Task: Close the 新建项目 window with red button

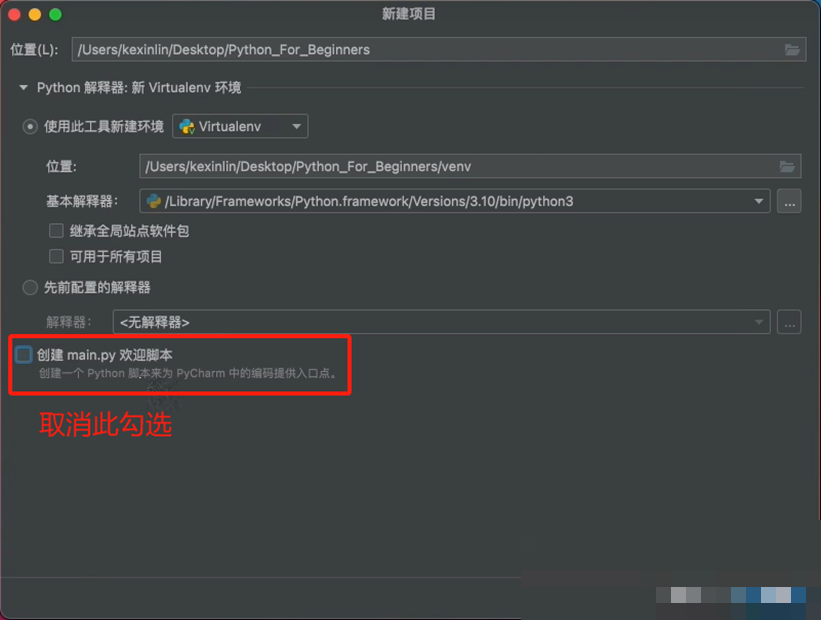Action: (15, 15)
